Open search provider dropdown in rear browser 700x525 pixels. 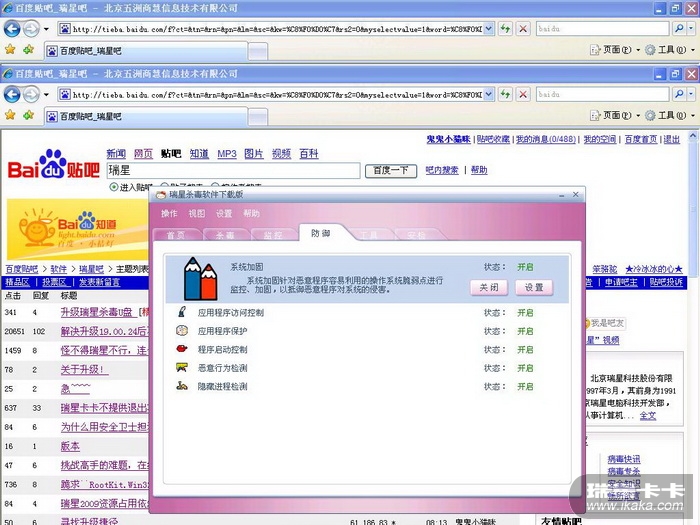(x=691, y=29)
